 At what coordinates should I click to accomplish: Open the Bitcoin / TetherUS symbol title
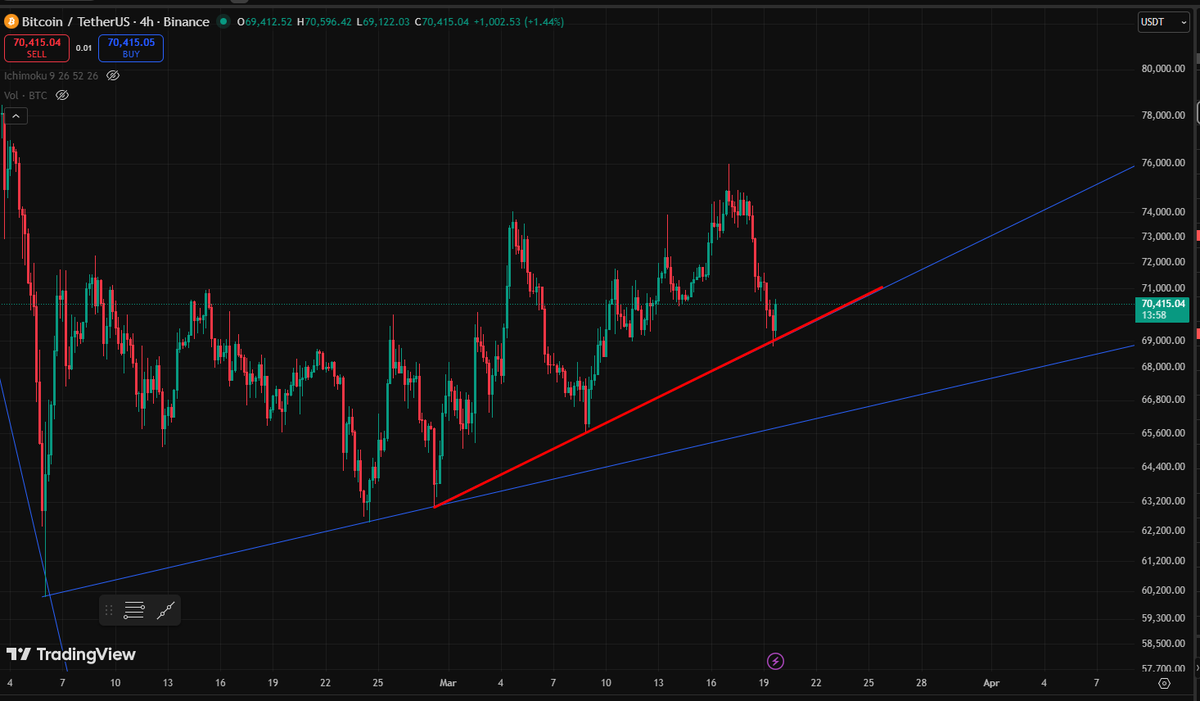(116, 21)
